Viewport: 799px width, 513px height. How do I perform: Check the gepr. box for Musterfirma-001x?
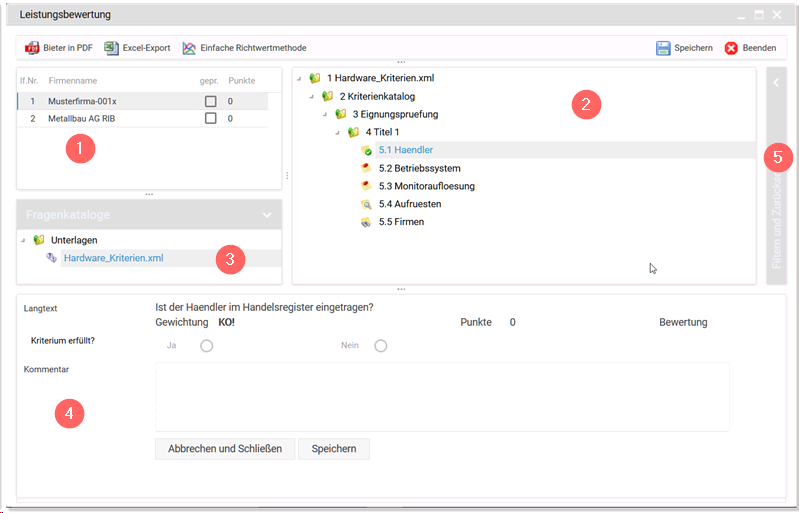(x=210, y=101)
